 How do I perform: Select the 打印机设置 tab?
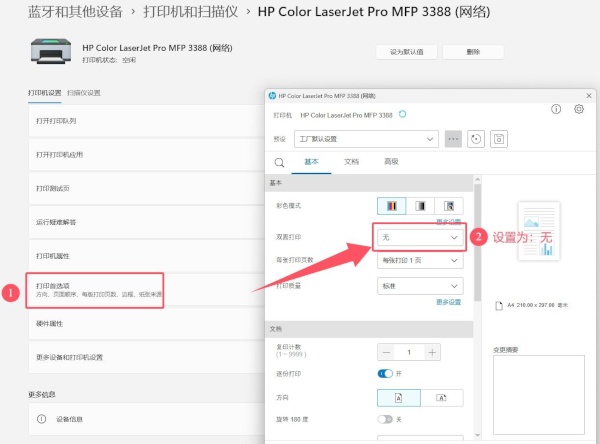(x=44, y=93)
